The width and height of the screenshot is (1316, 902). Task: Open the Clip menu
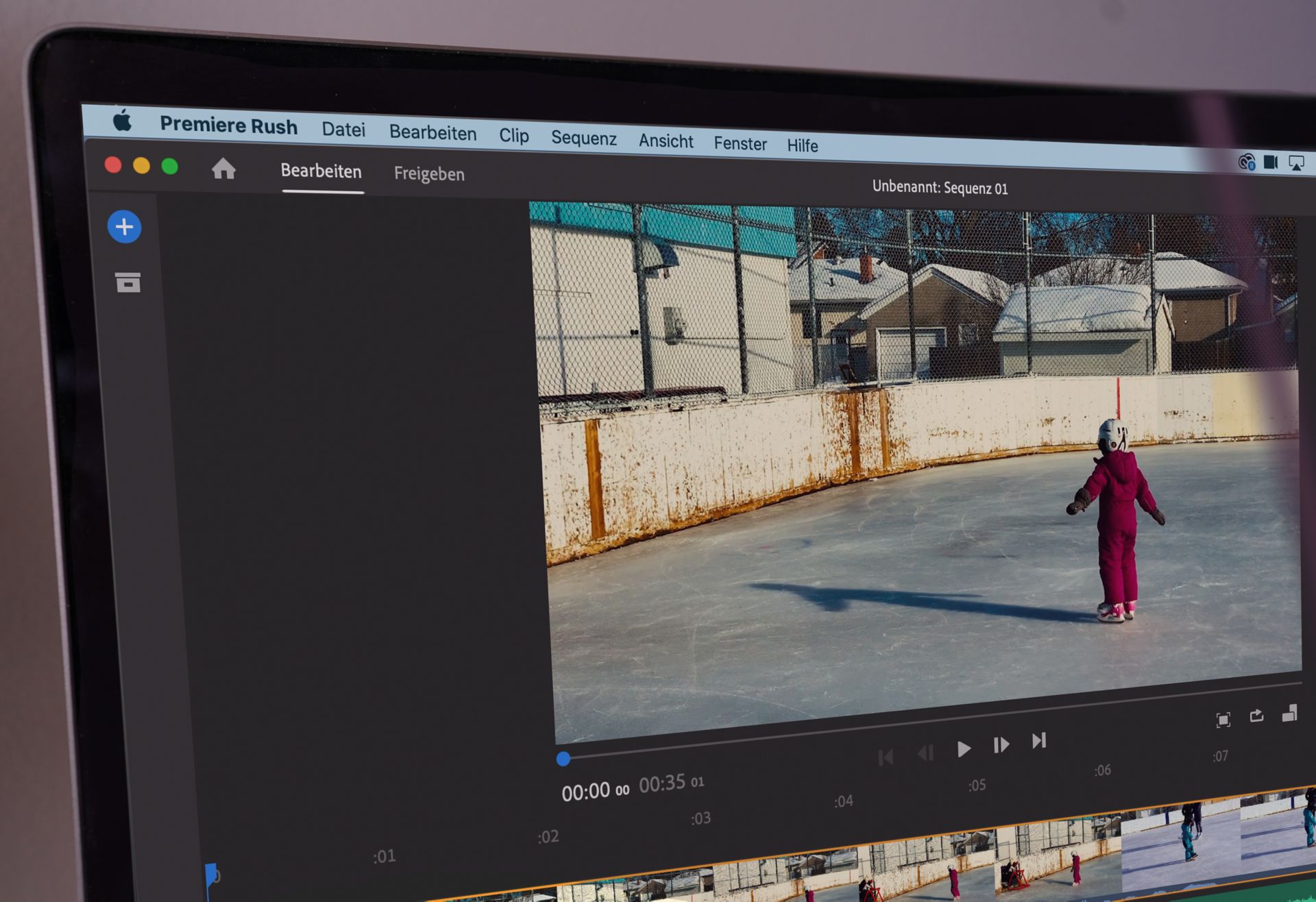[513, 136]
